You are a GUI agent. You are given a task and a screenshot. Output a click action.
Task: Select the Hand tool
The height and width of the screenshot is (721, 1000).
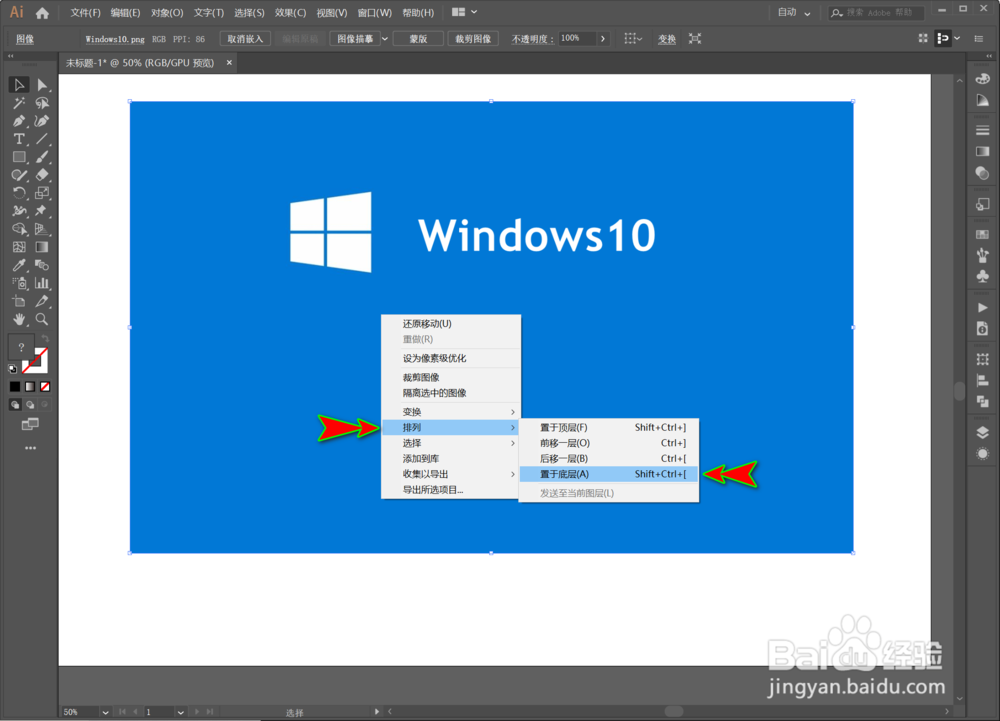pos(18,319)
